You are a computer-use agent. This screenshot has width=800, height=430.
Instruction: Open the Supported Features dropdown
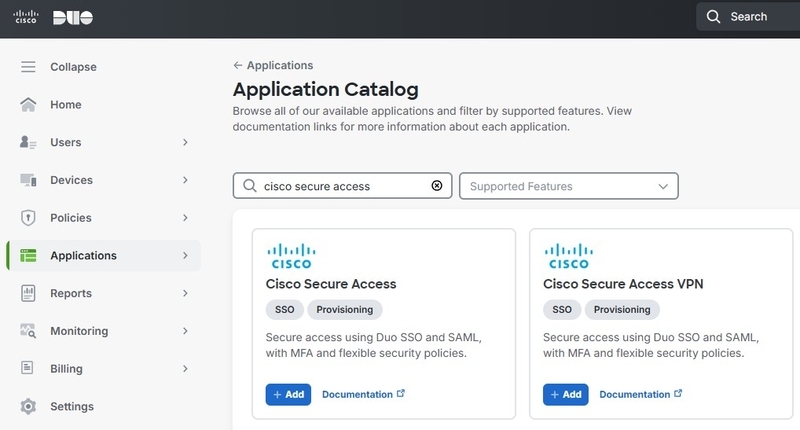[569, 186]
